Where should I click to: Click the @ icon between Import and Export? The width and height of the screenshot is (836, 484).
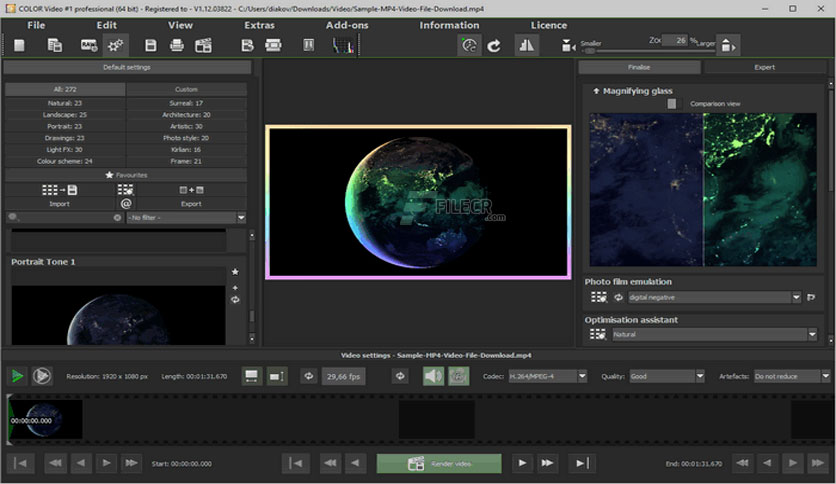(126, 203)
